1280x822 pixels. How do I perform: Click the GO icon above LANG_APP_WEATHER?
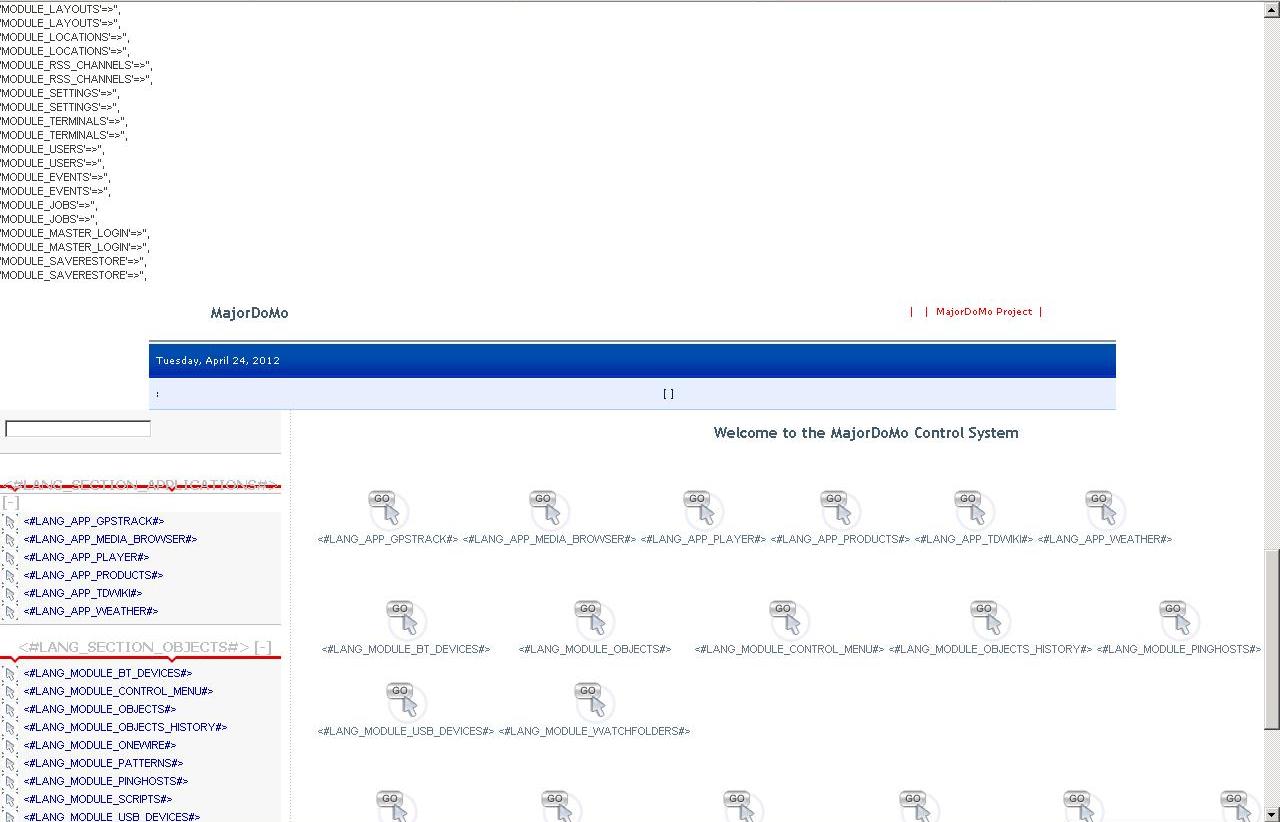[1104, 509]
